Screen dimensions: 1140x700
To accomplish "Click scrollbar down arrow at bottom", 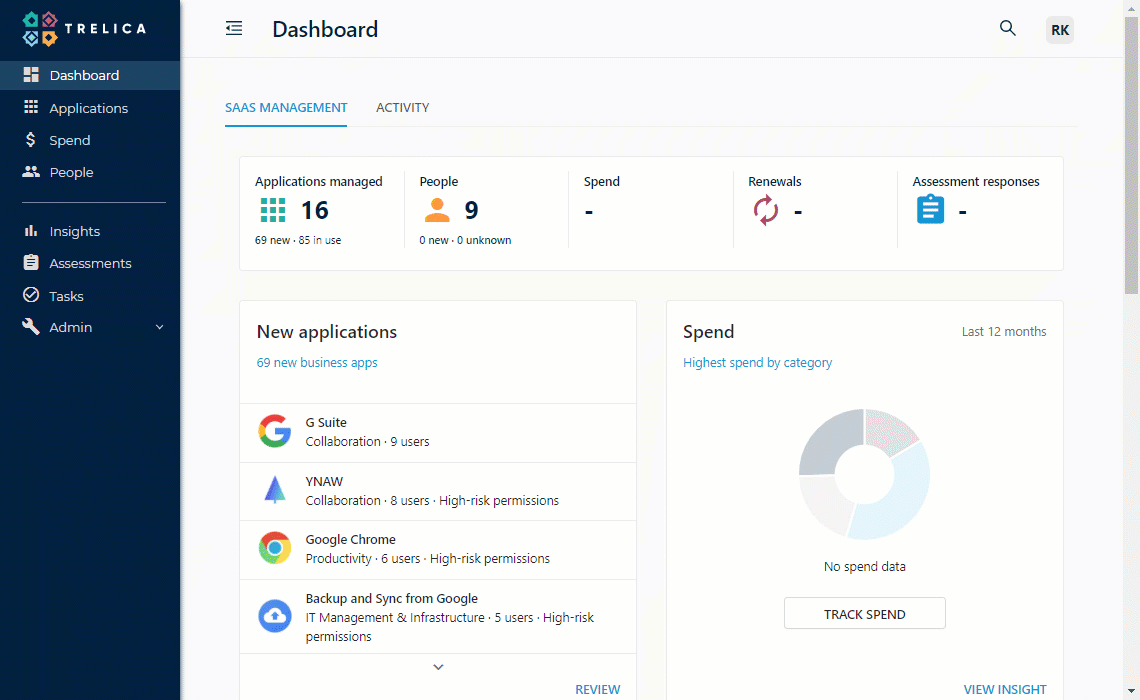I will (1131, 691).
